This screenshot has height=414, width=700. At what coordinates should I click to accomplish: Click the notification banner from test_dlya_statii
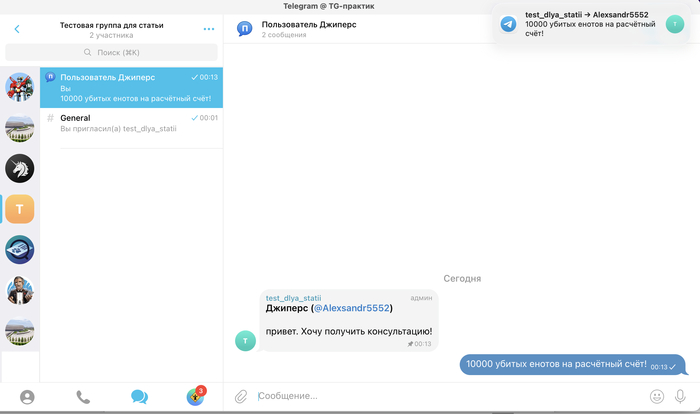tap(592, 24)
